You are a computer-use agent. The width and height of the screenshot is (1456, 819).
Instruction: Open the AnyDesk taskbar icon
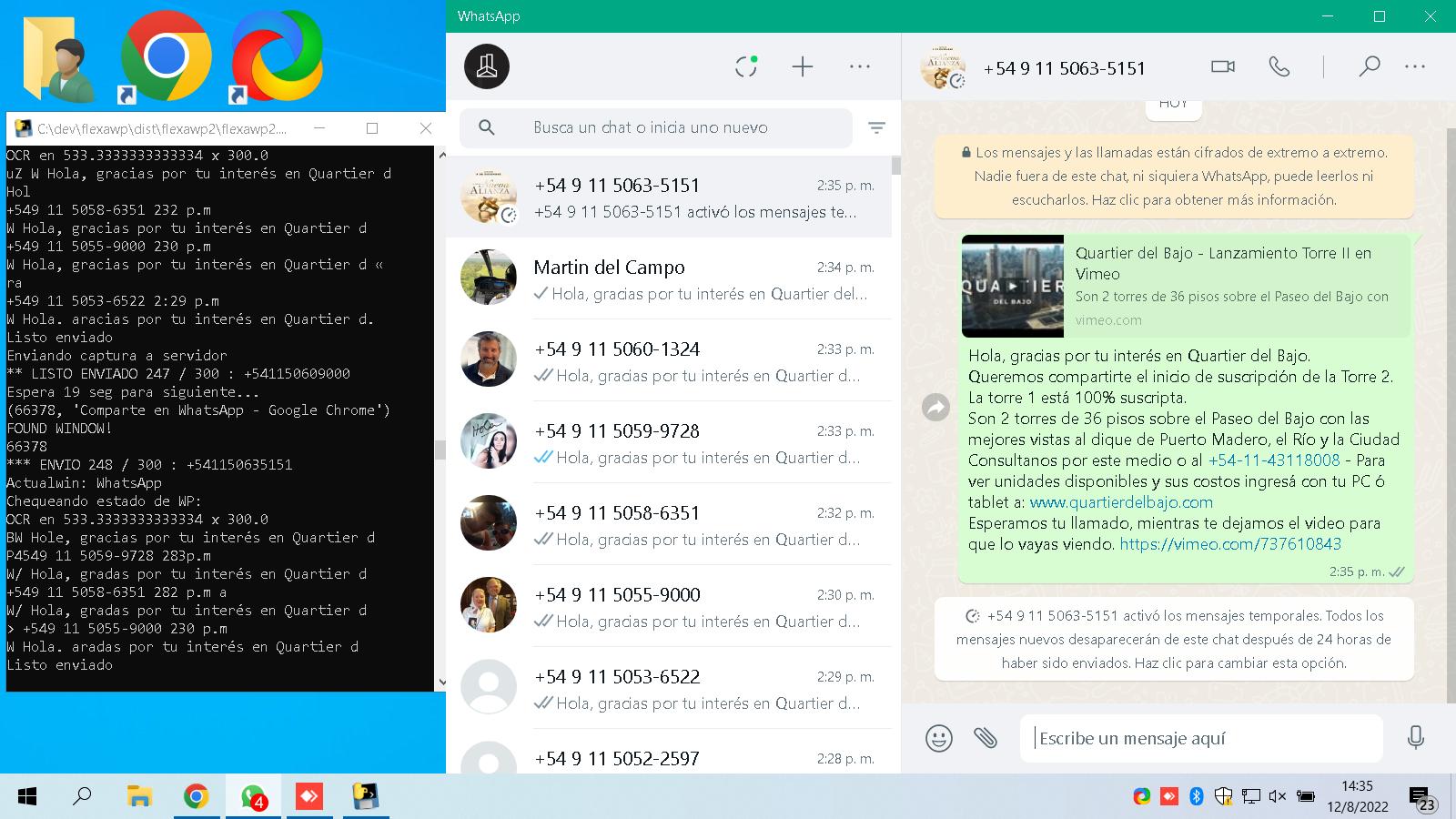309,797
